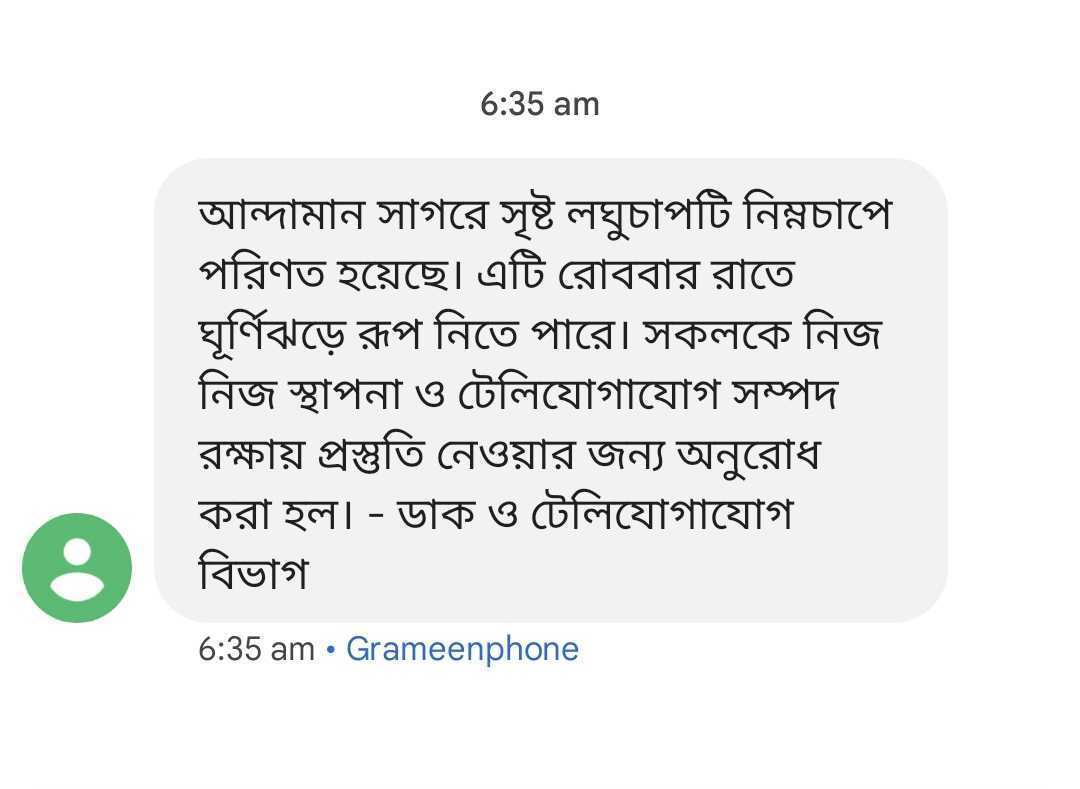The image size is (1080, 789).
Task: Click the 6:35 am header timestamp above the message
Action: pos(539,104)
